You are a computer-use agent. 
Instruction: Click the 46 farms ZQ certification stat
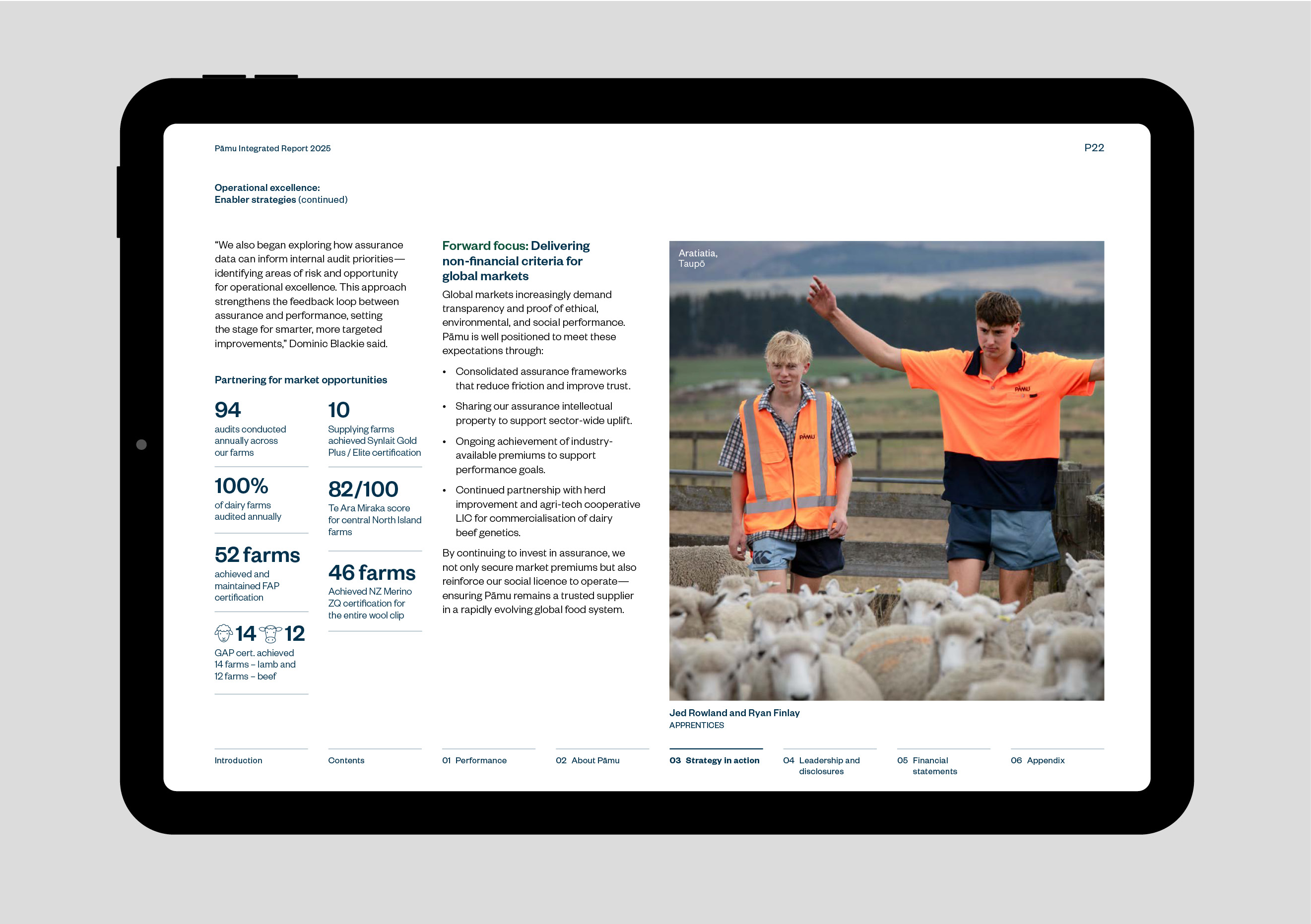click(x=372, y=573)
